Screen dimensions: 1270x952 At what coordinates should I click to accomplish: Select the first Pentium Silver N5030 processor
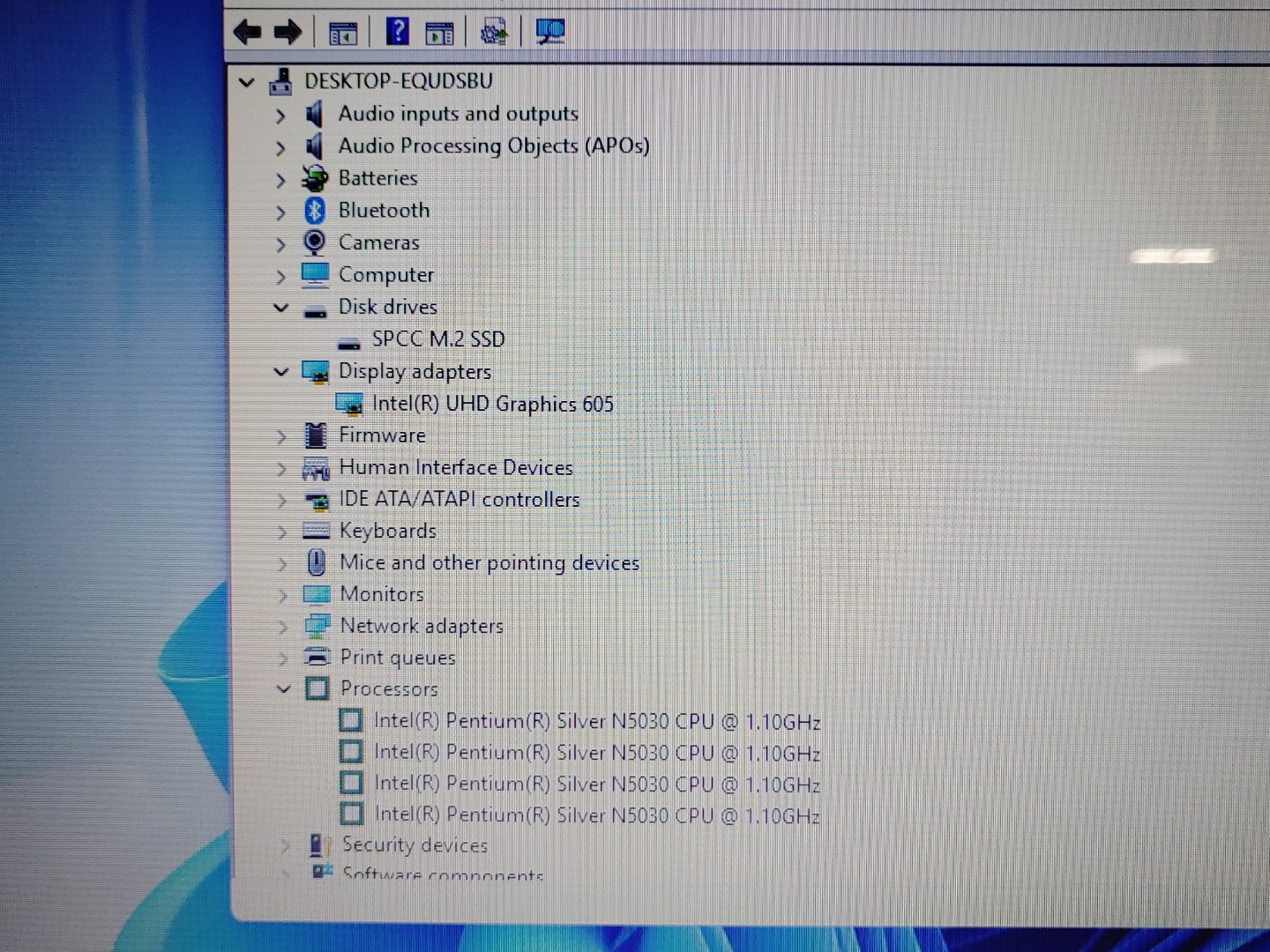(x=596, y=721)
